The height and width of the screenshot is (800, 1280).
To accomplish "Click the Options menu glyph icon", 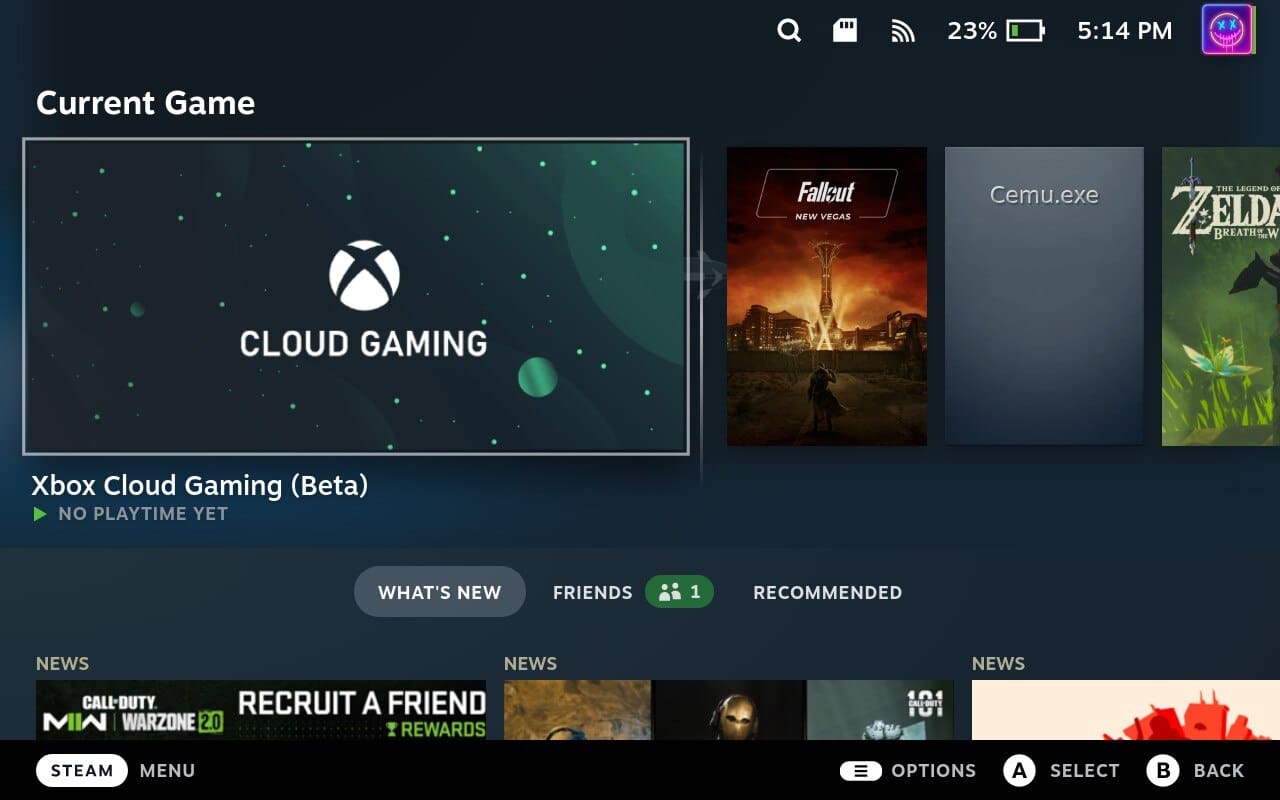I will coord(860,771).
